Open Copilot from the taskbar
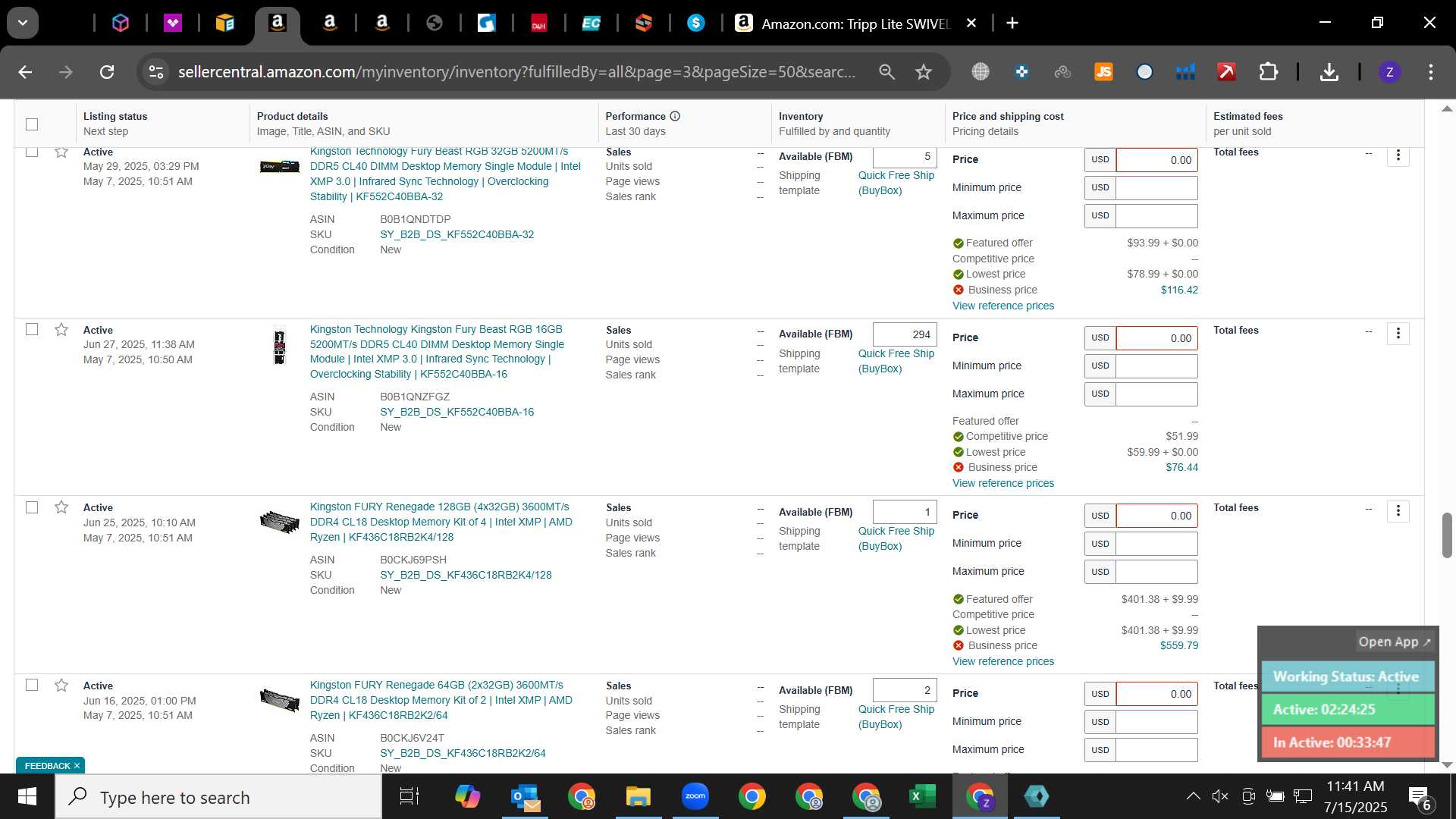 (467, 796)
